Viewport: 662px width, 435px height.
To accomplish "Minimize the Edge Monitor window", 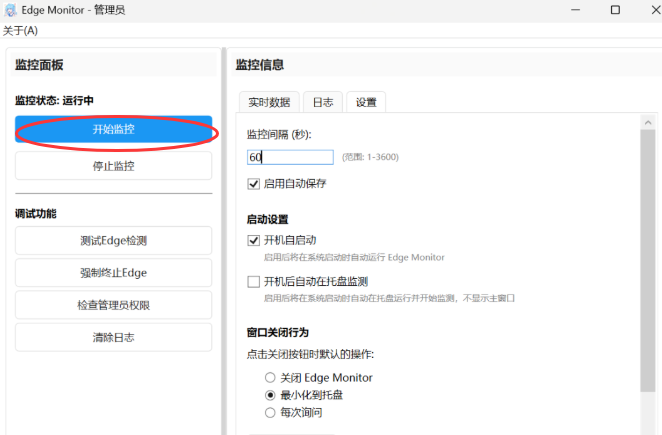I will [x=575, y=10].
